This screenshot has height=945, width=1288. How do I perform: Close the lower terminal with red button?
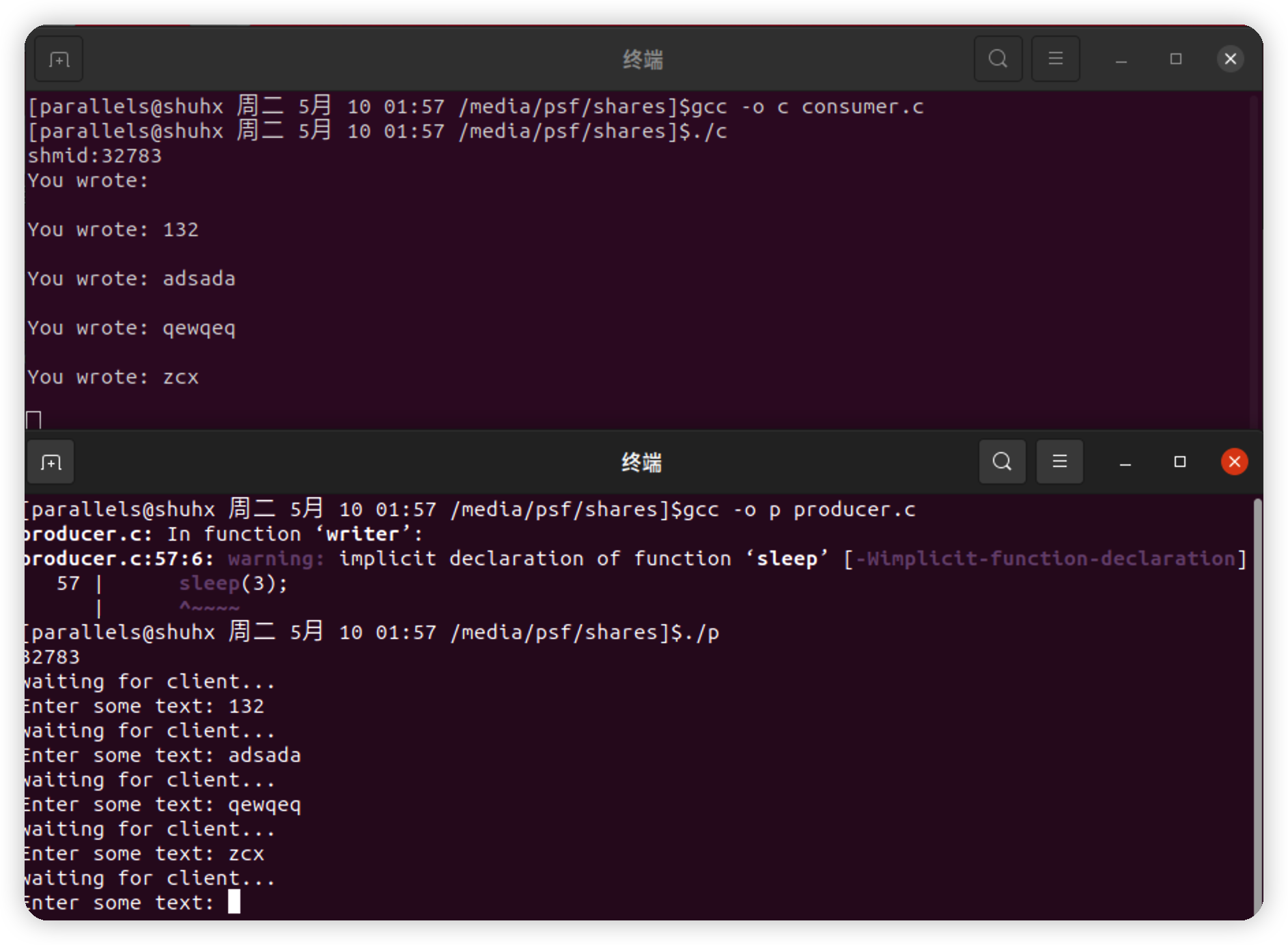click(x=1234, y=462)
